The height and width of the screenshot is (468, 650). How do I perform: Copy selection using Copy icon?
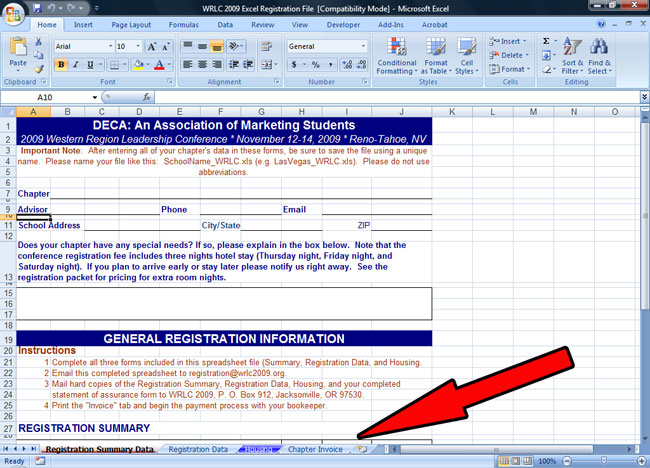coord(39,55)
